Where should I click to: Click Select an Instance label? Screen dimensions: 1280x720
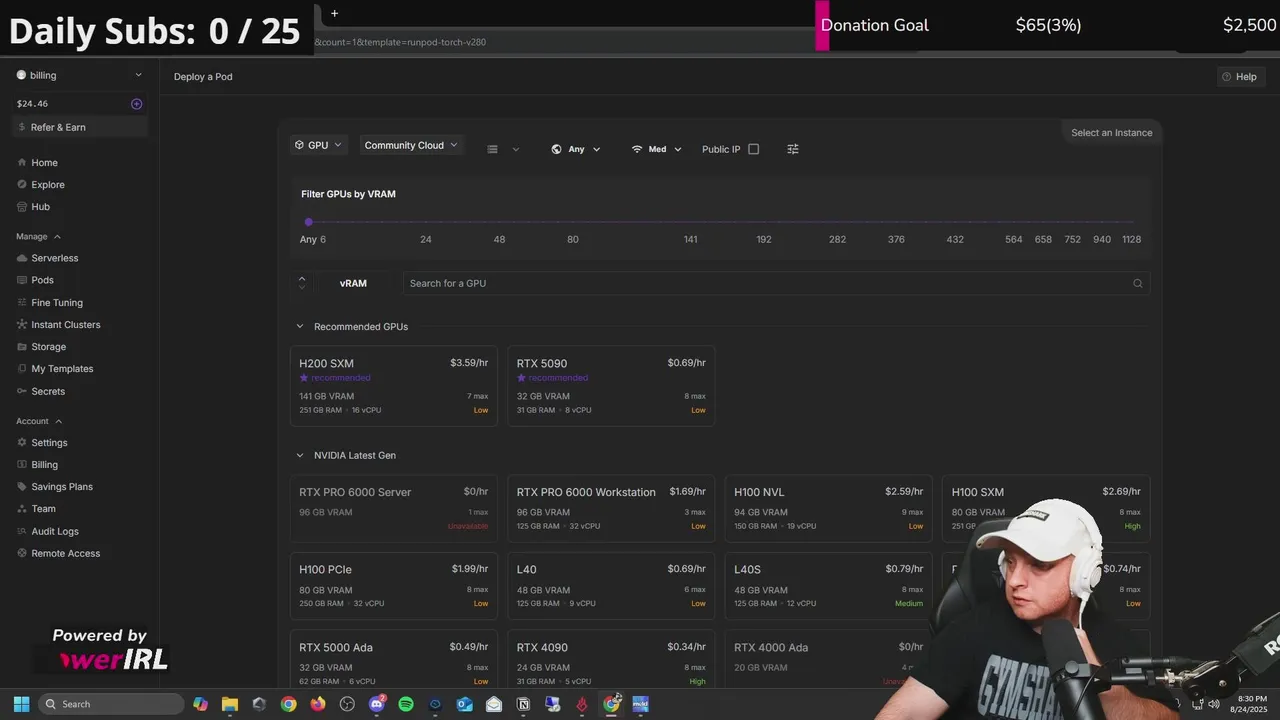click(1111, 133)
